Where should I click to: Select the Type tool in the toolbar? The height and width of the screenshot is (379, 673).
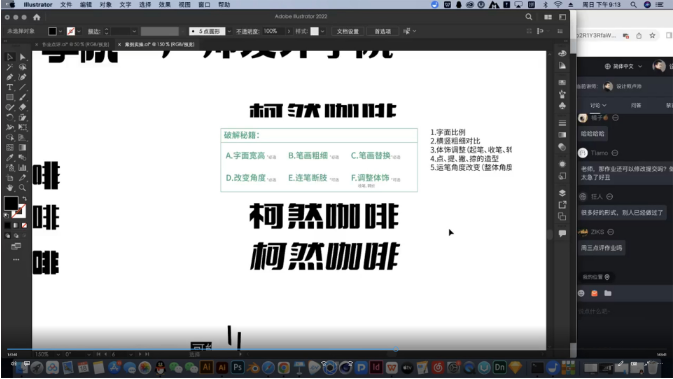(x=9, y=87)
